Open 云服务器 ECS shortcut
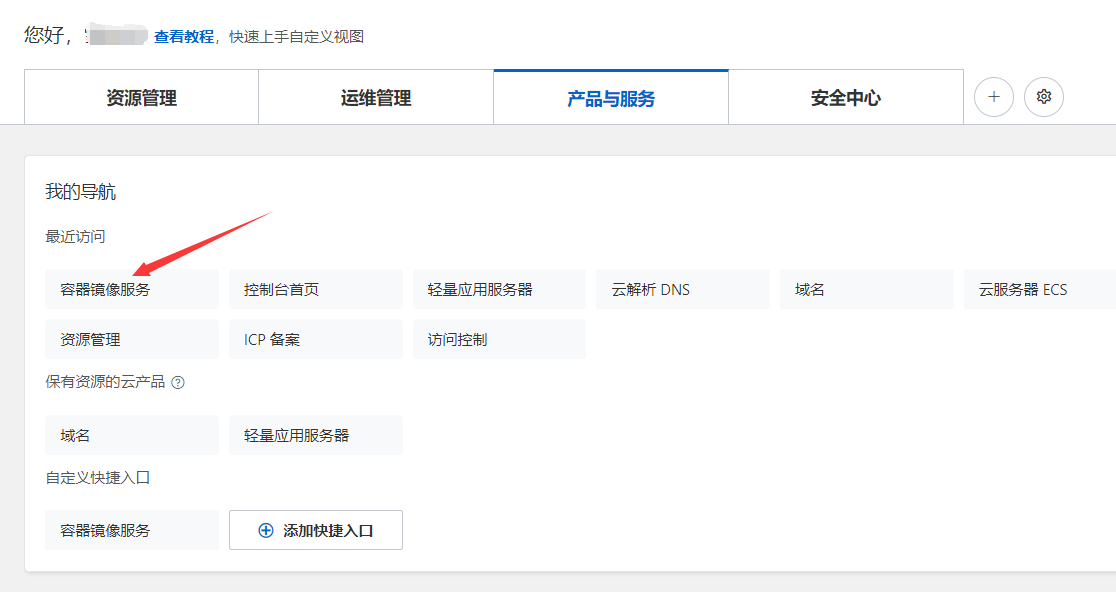1116x592 pixels. tap(1040, 289)
